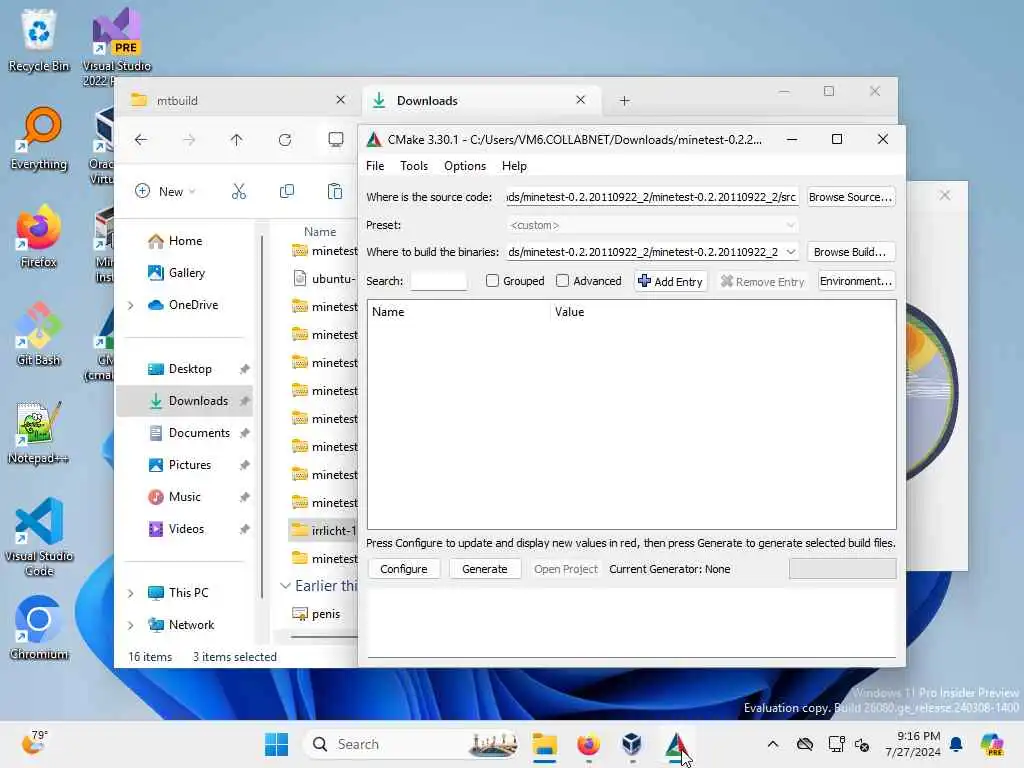Open Videos in the navigation pane
1024x768 pixels.
(x=185, y=529)
